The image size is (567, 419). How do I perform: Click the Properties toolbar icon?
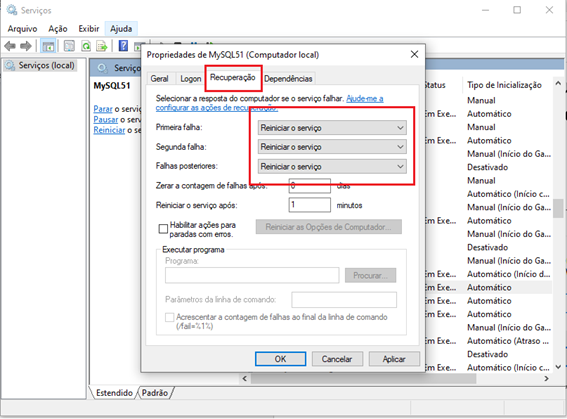(69, 46)
